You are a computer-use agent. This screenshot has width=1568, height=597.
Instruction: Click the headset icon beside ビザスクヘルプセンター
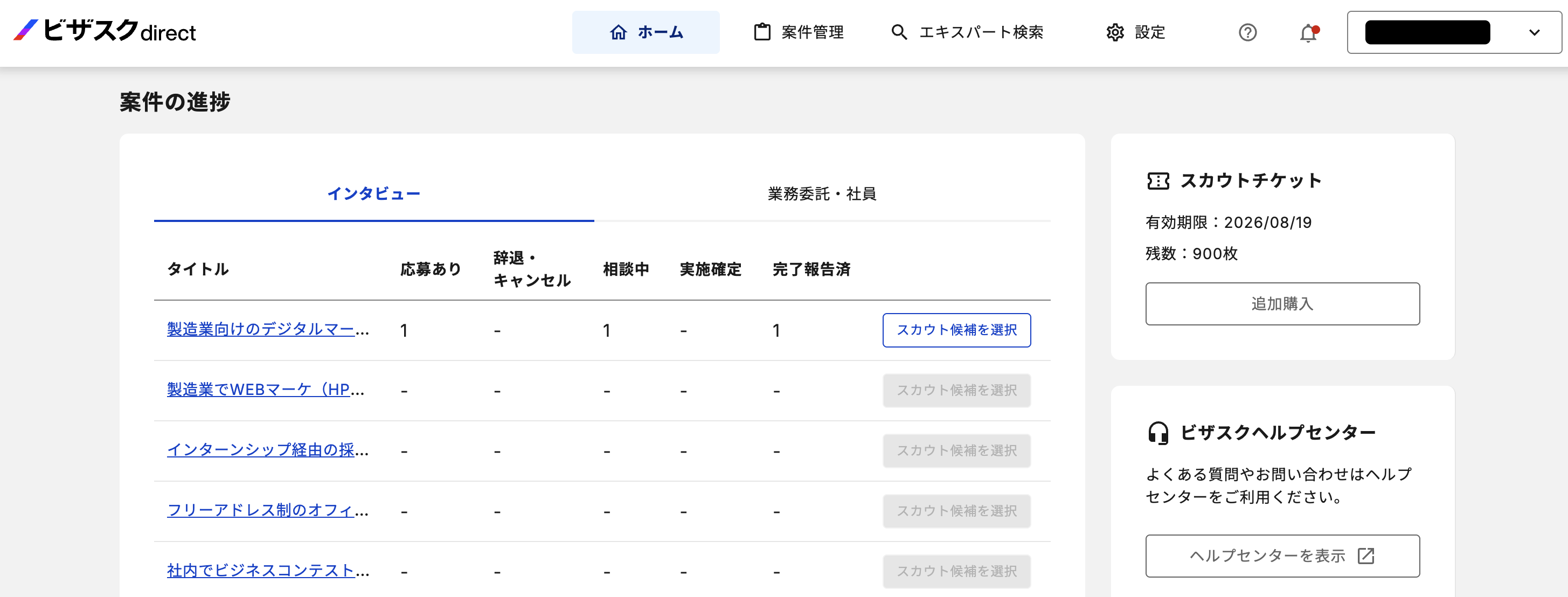tap(1158, 433)
